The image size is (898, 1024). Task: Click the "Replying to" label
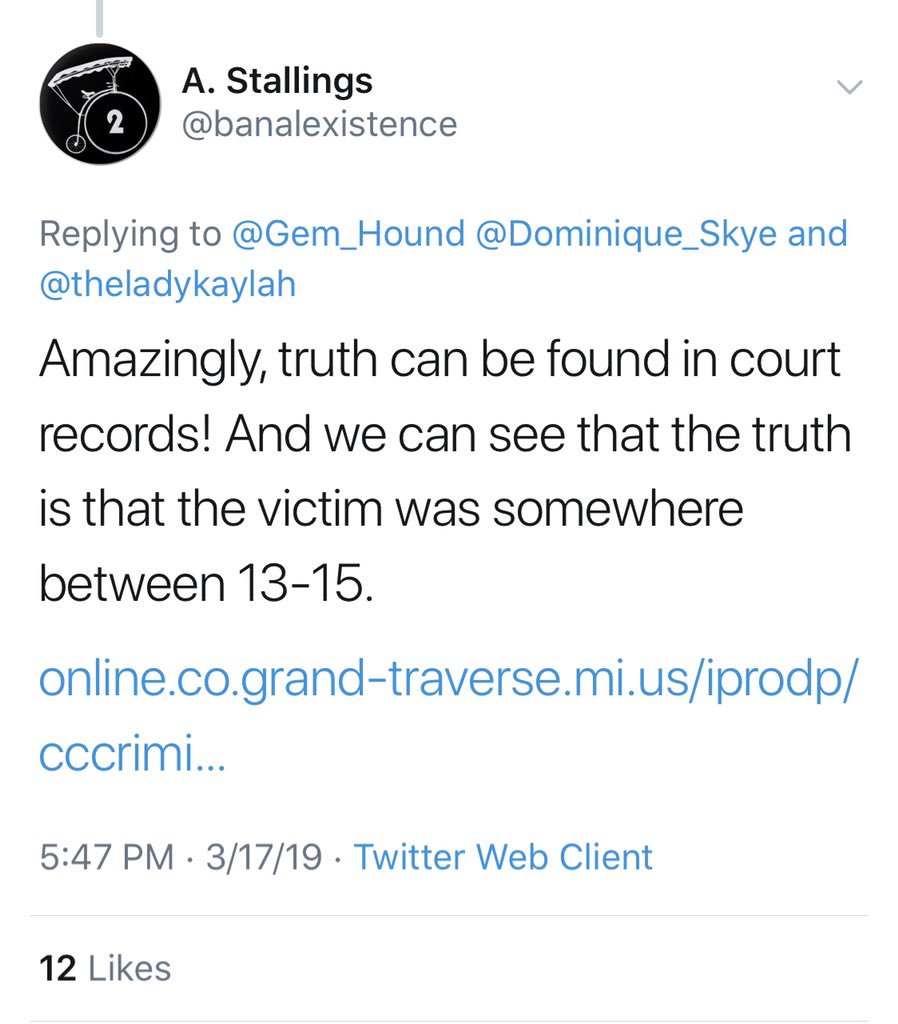point(130,234)
